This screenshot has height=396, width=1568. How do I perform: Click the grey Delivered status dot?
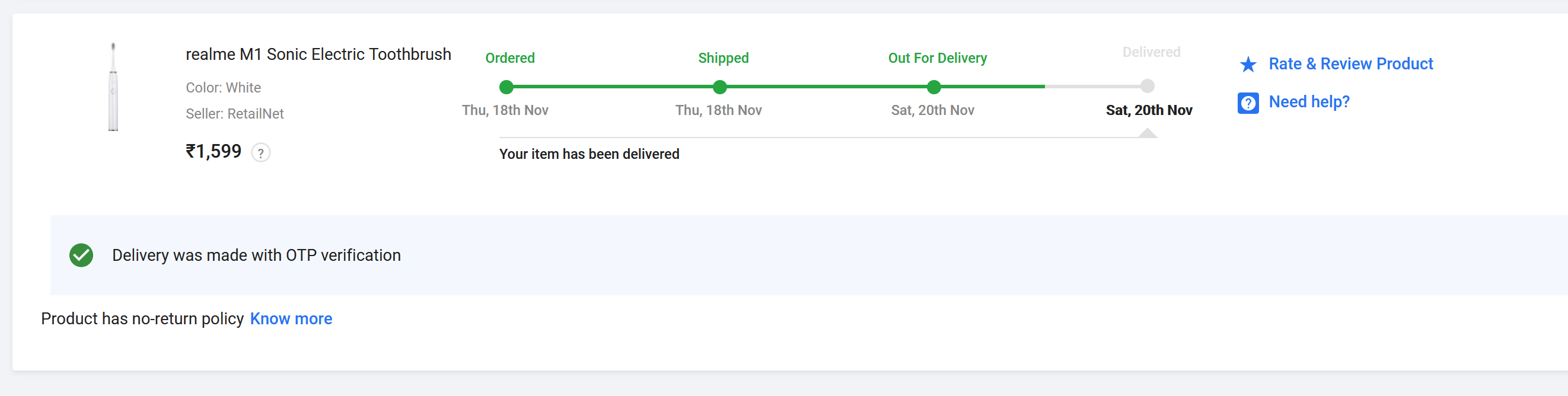1148,87
